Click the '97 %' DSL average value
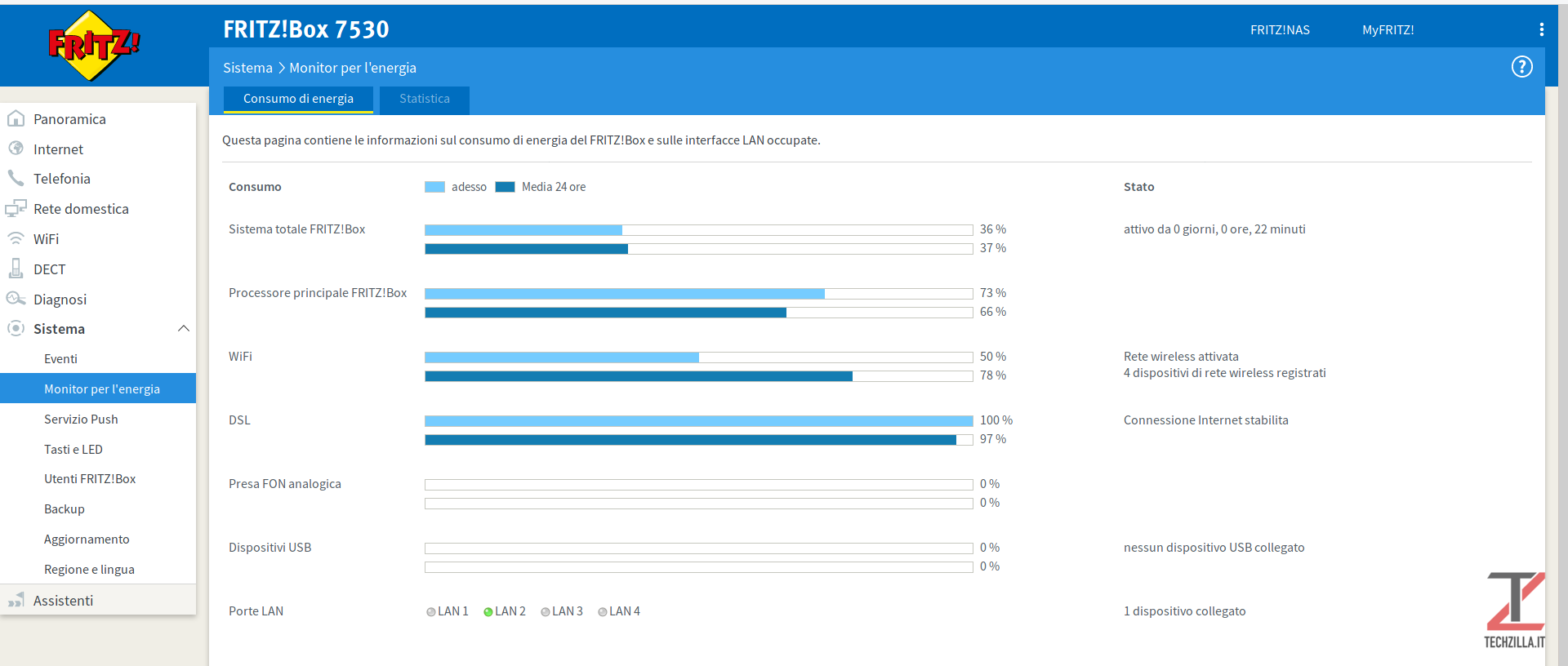 click(993, 439)
